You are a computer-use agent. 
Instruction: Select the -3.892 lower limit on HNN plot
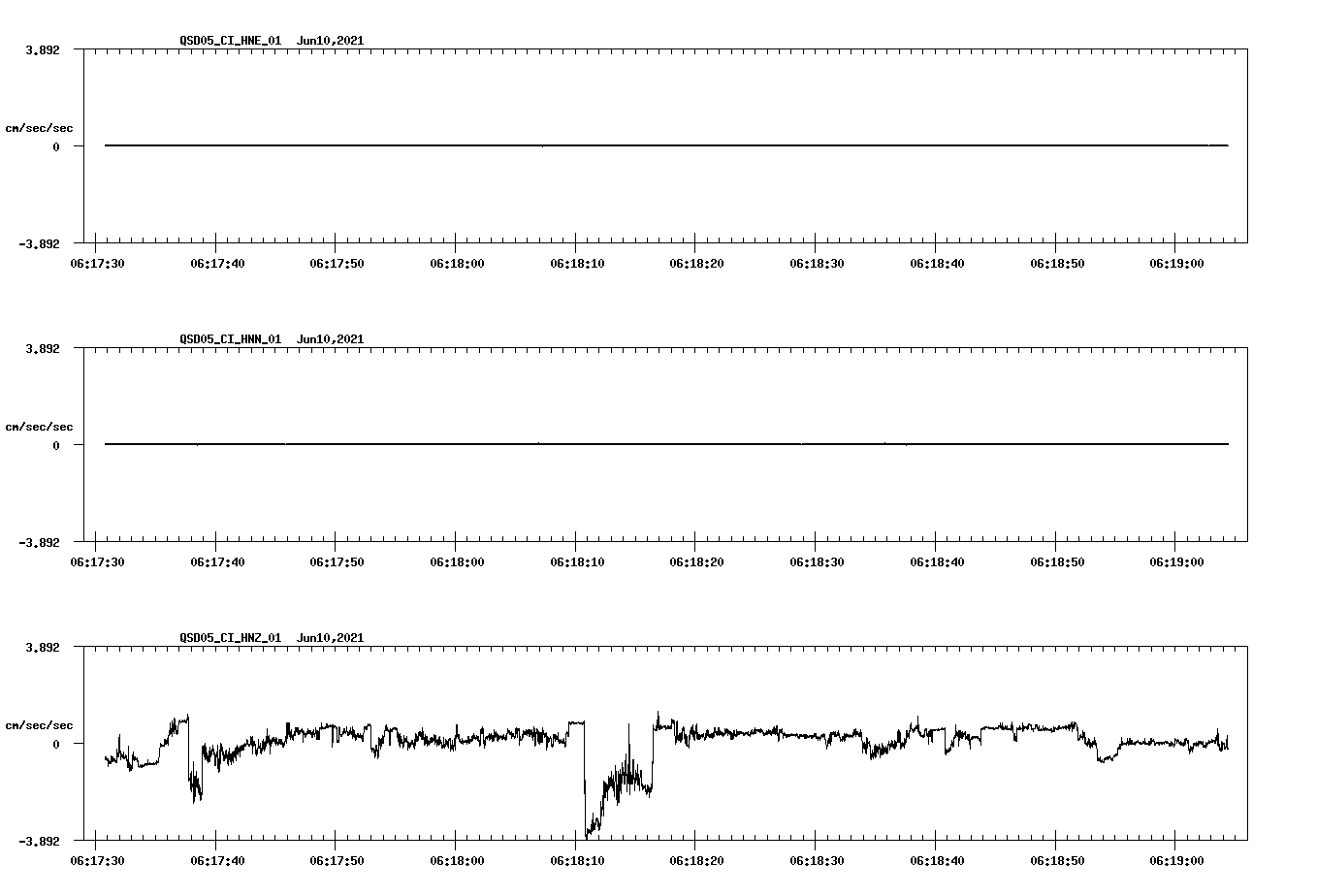tap(39, 542)
